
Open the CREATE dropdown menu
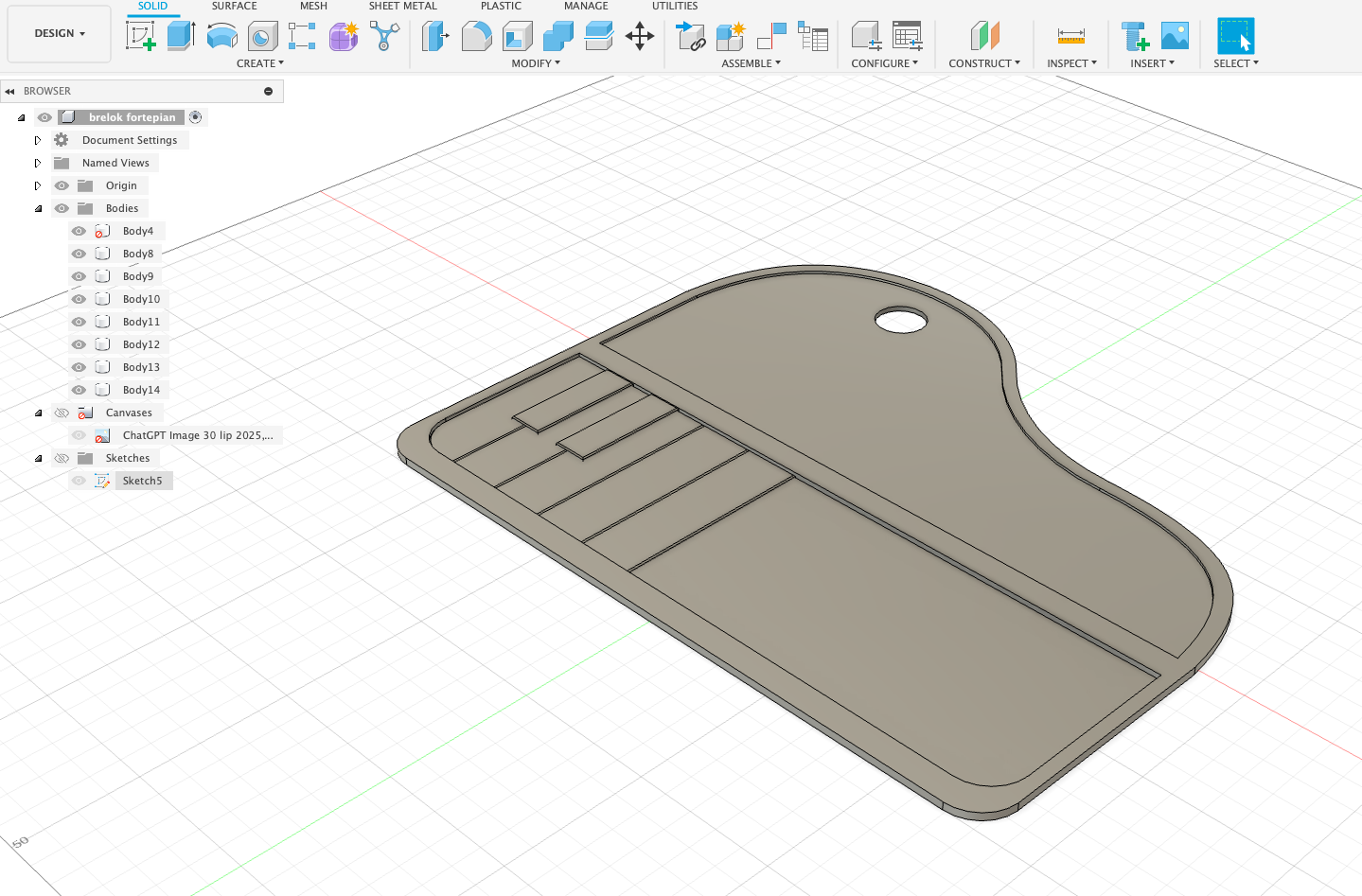click(x=259, y=63)
